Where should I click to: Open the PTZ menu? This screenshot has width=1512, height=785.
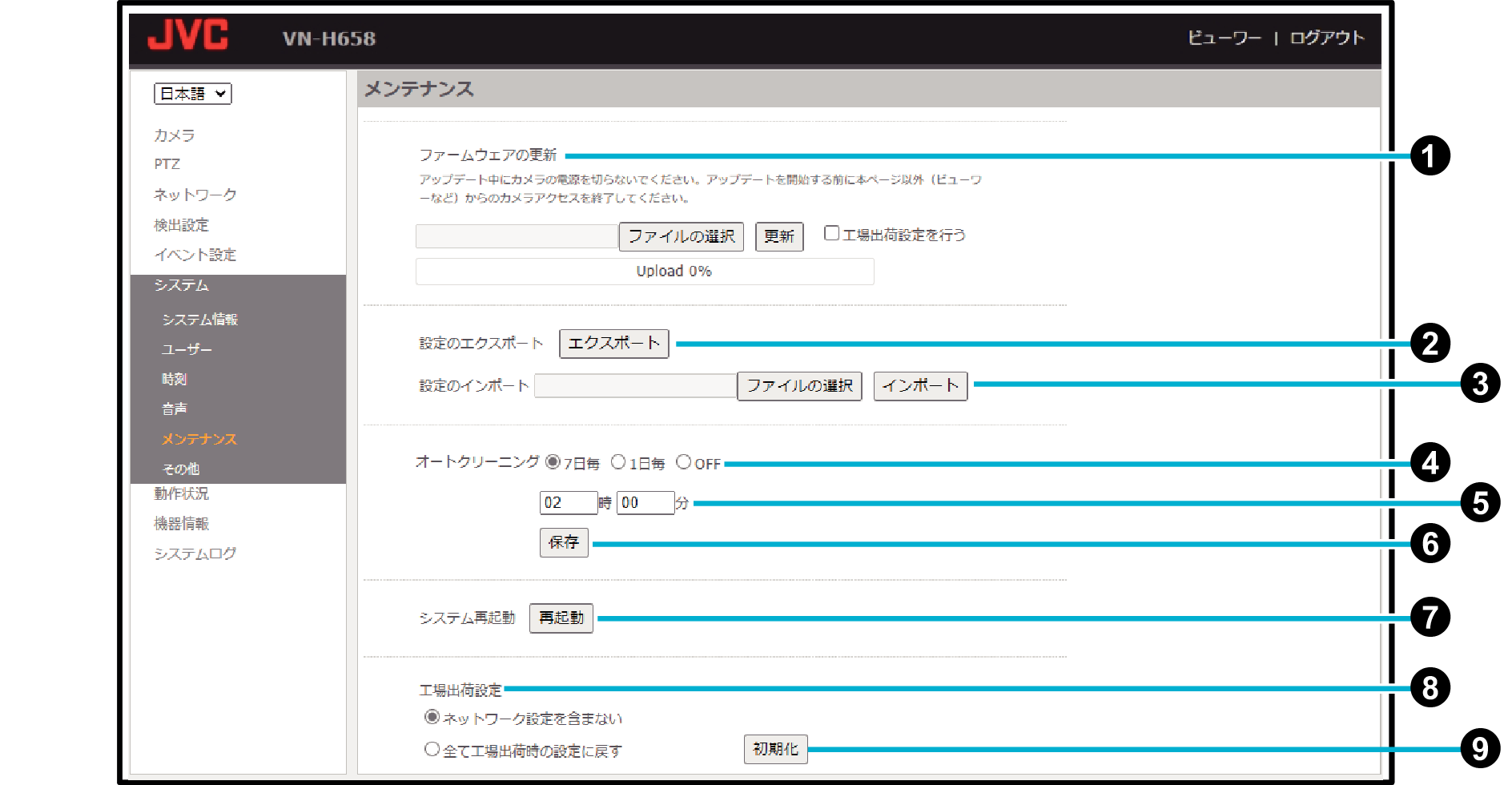click(x=167, y=164)
